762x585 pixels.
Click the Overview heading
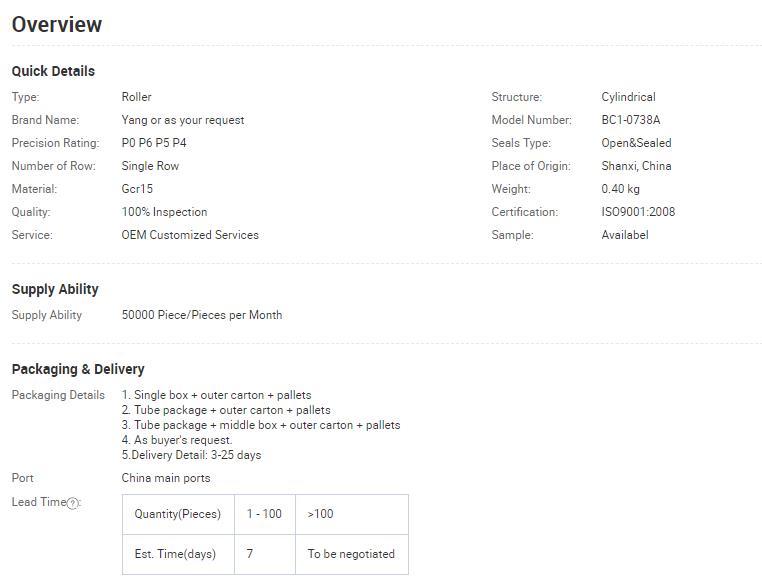click(57, 25)
